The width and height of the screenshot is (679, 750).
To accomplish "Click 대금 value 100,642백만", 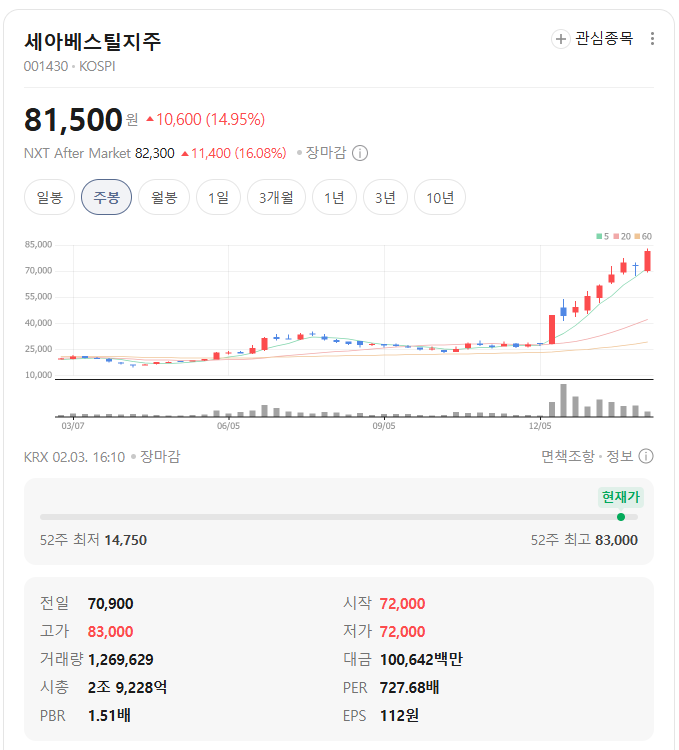I will (421, 660).
